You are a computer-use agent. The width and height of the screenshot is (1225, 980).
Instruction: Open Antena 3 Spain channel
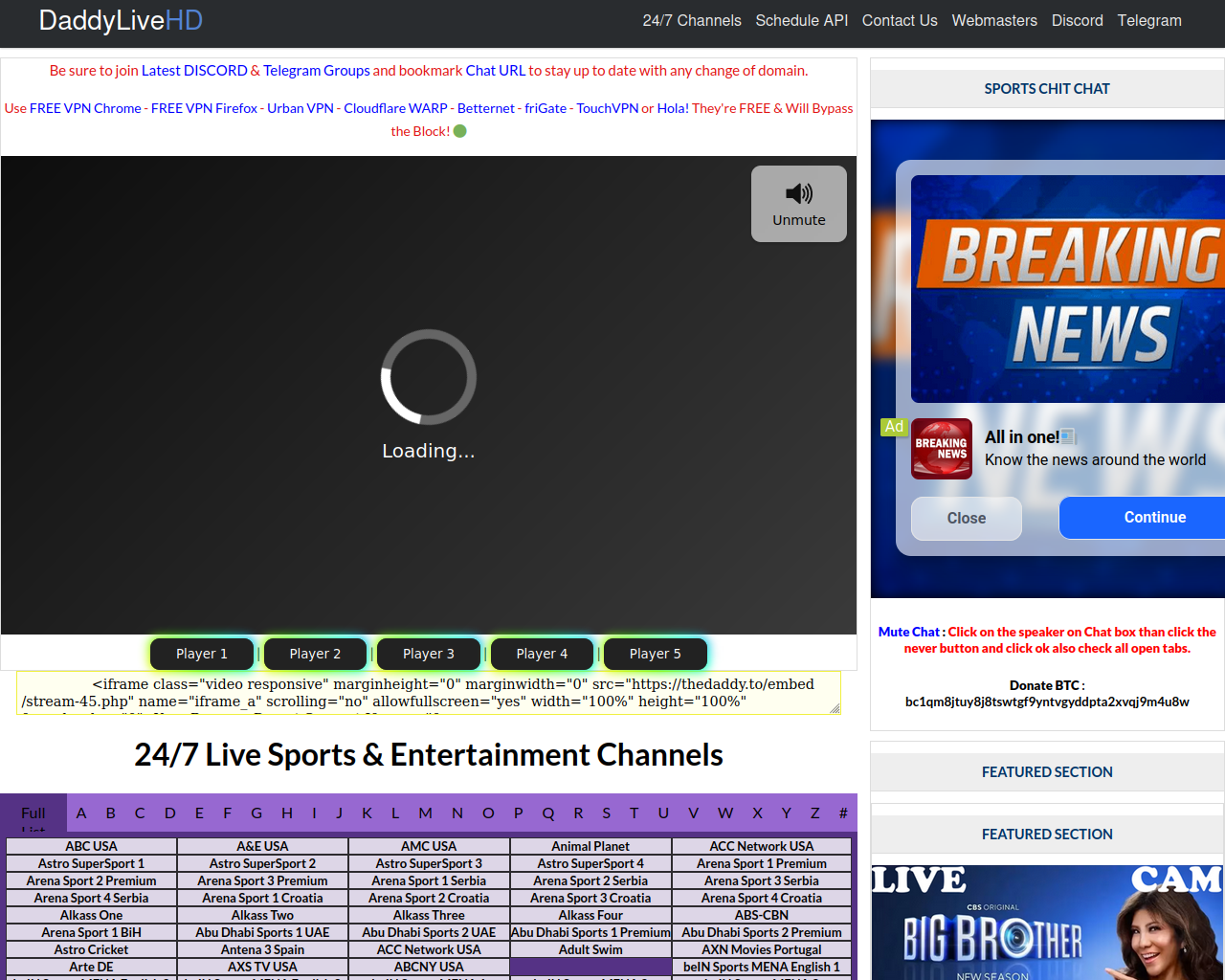(262, 949)
